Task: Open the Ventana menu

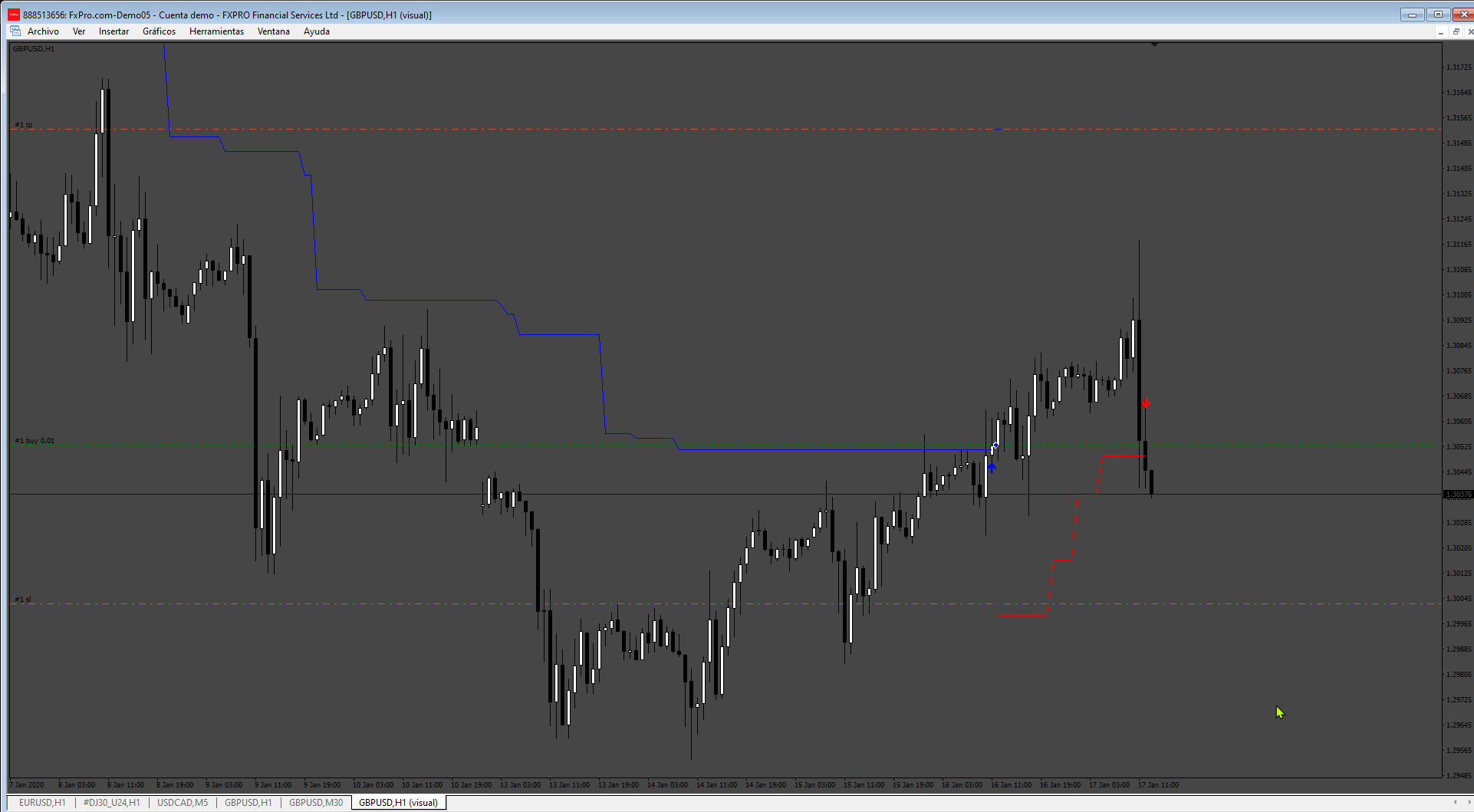Action: pyautogui.click(x=274, y=31)
